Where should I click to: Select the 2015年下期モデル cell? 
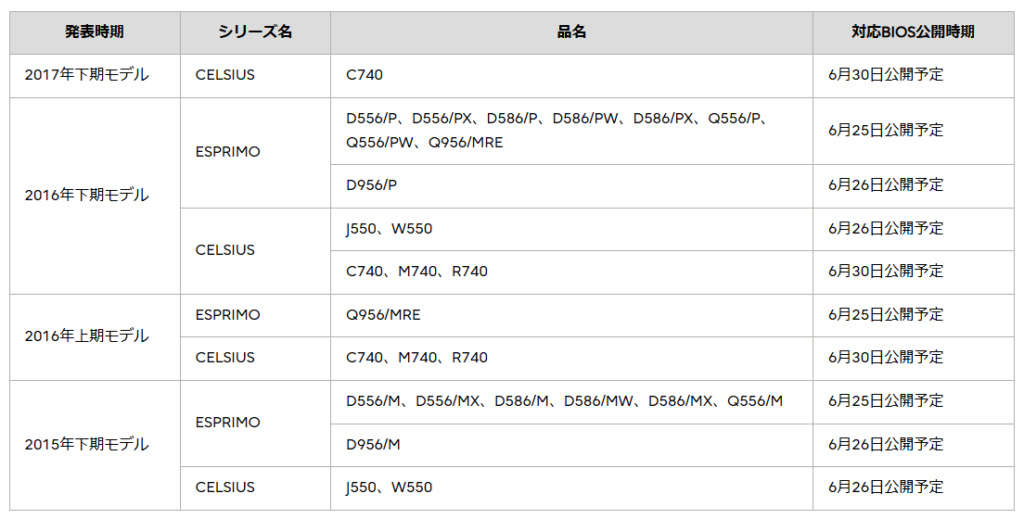coord(95,445)
